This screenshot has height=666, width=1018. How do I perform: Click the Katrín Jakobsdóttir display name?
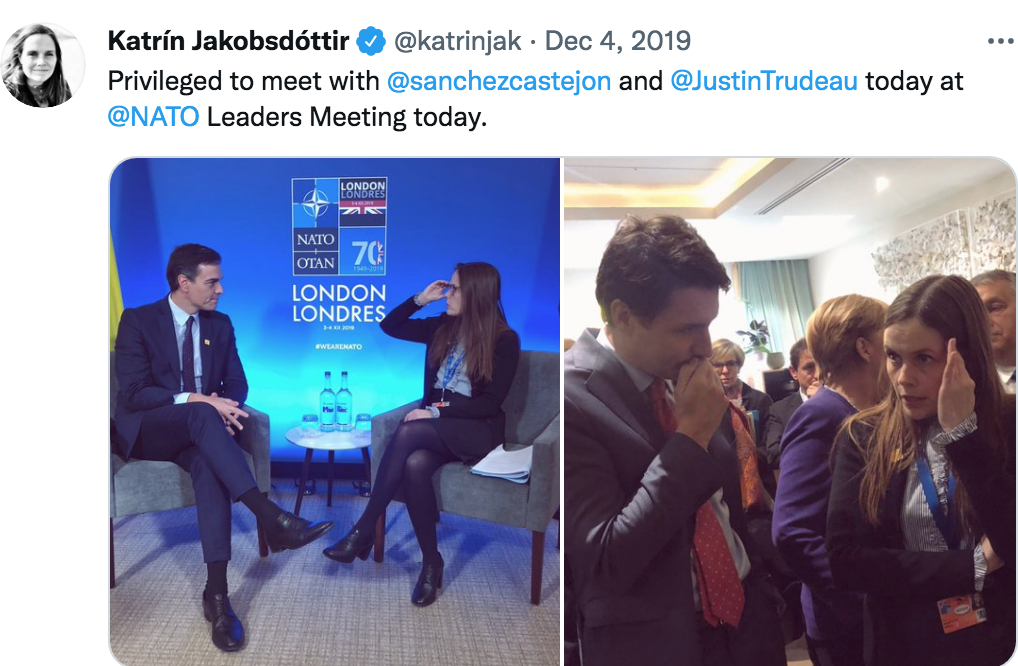[229, 41]
